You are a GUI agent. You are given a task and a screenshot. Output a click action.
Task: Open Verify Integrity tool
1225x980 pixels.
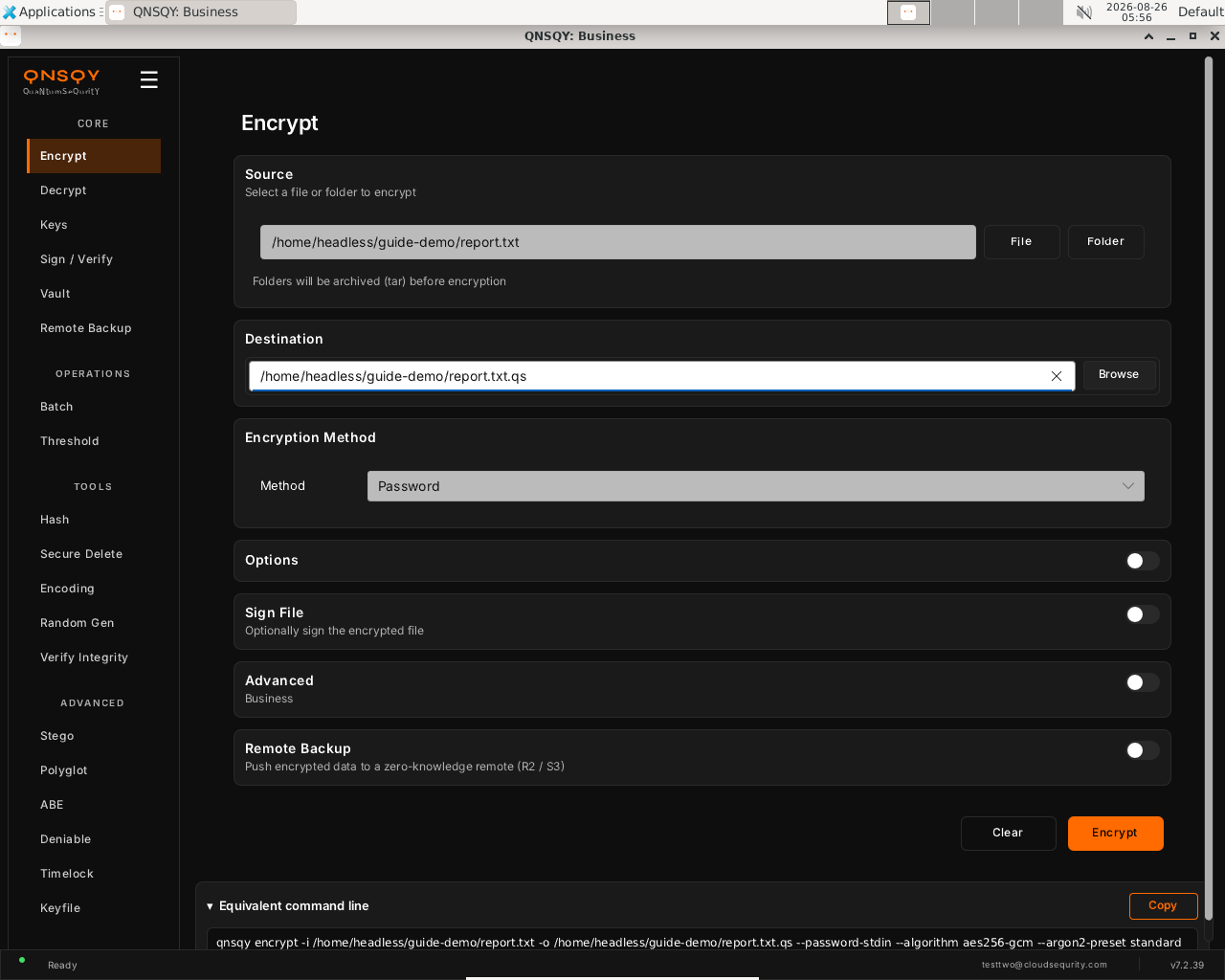pyautogui.click(x=94, y=657)
